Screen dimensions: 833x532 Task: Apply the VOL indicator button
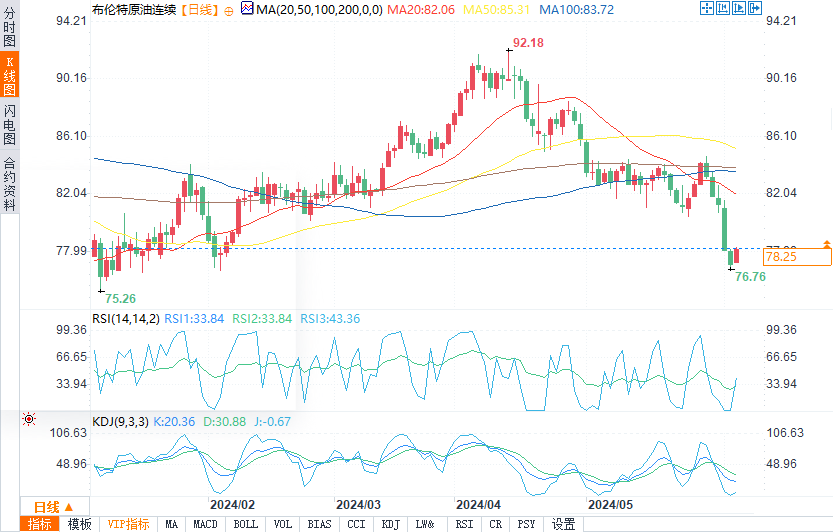pyautogui.click(x=283, y=524)
